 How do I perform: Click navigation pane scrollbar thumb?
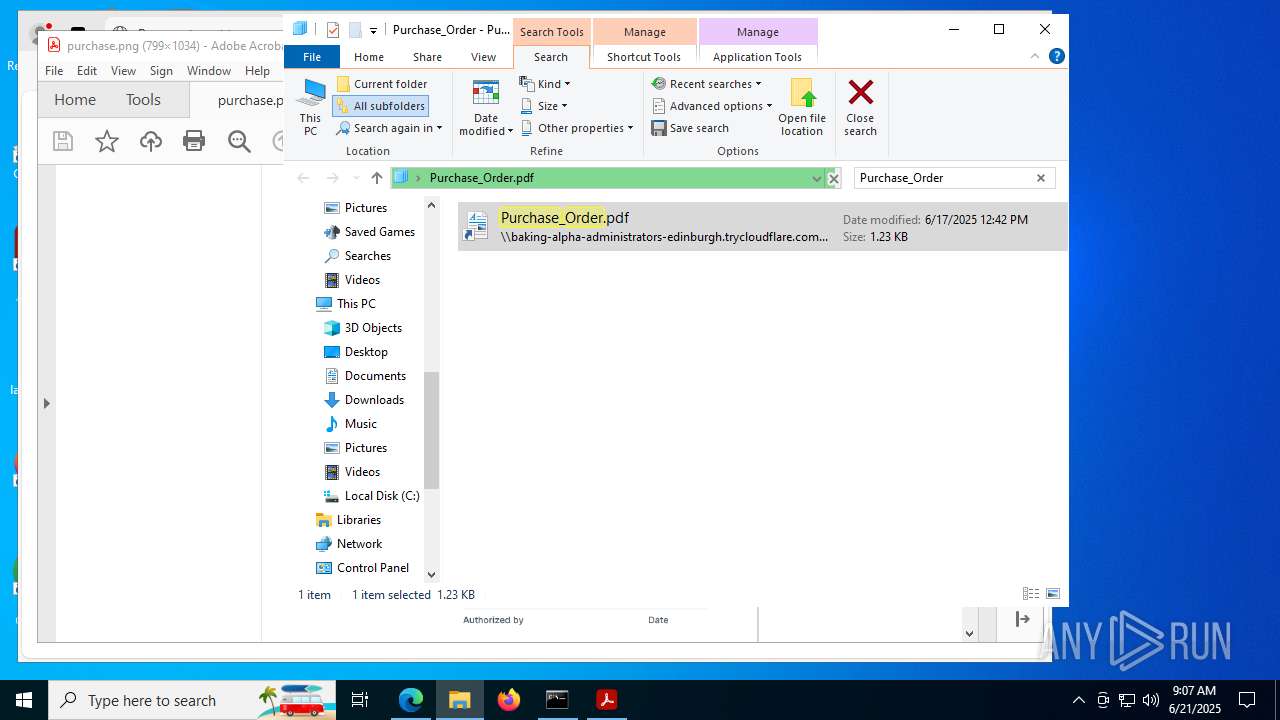pyautogui.click(x=431, y=430)
